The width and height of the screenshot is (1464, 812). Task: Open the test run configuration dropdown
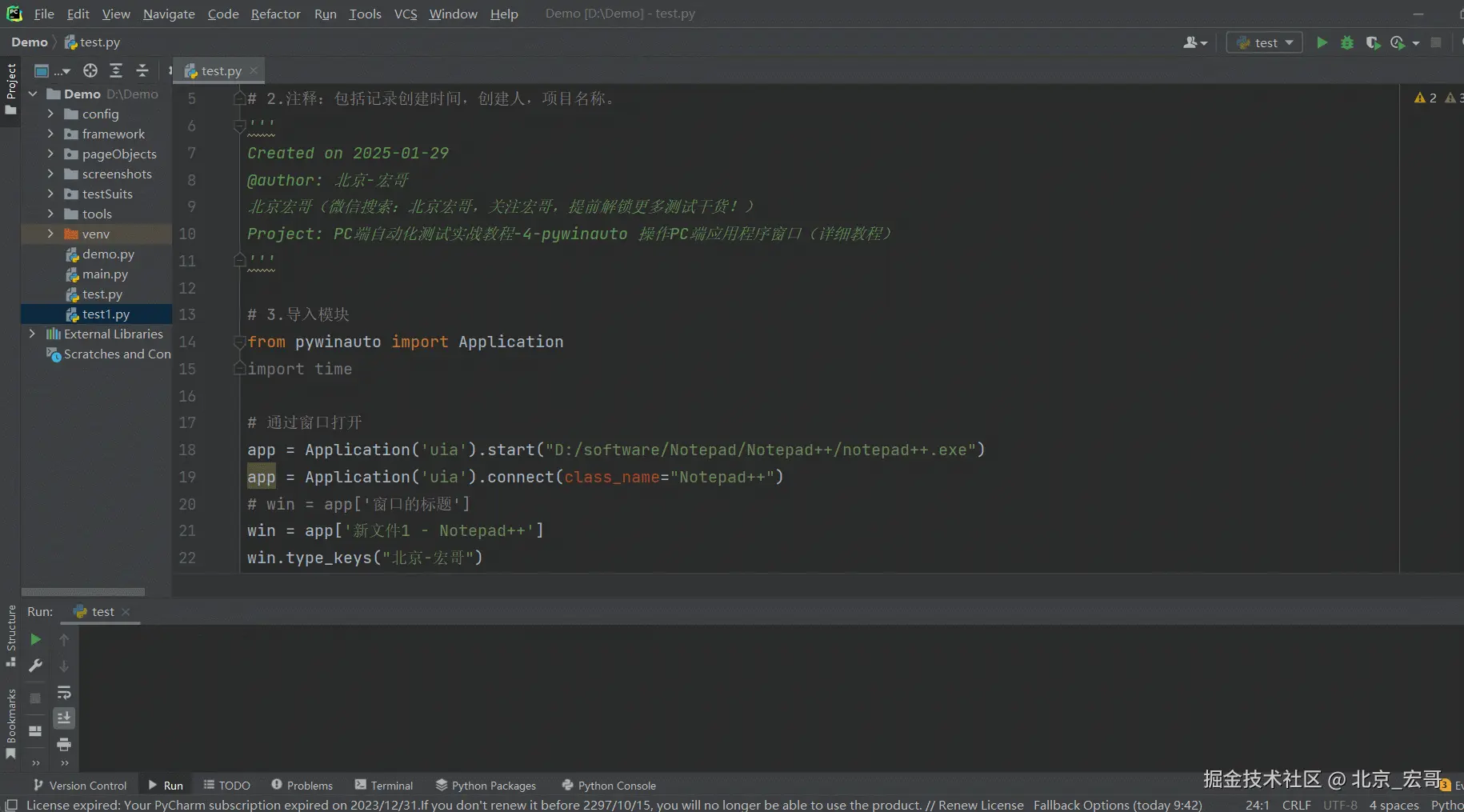(1264, 42)
